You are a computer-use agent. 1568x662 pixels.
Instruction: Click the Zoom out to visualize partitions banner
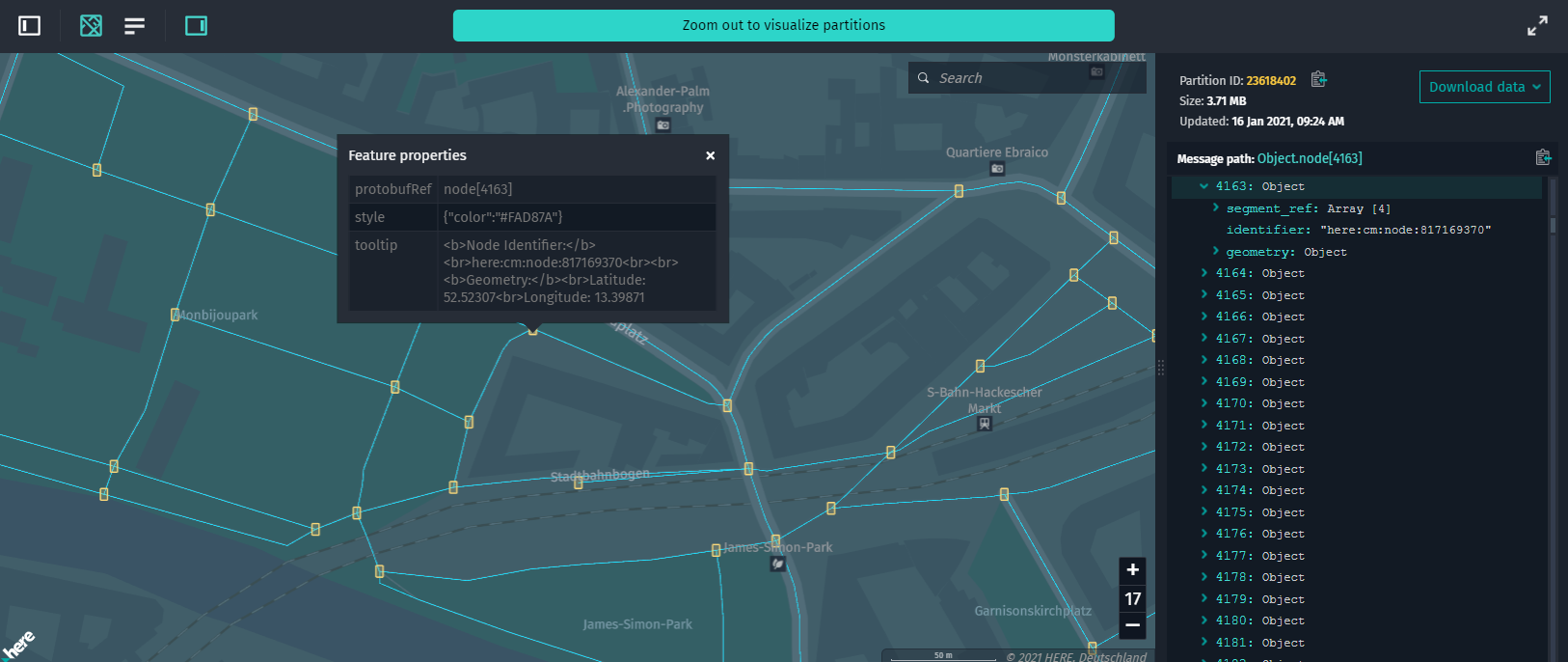pyautogui.click(x=783, y=25)
